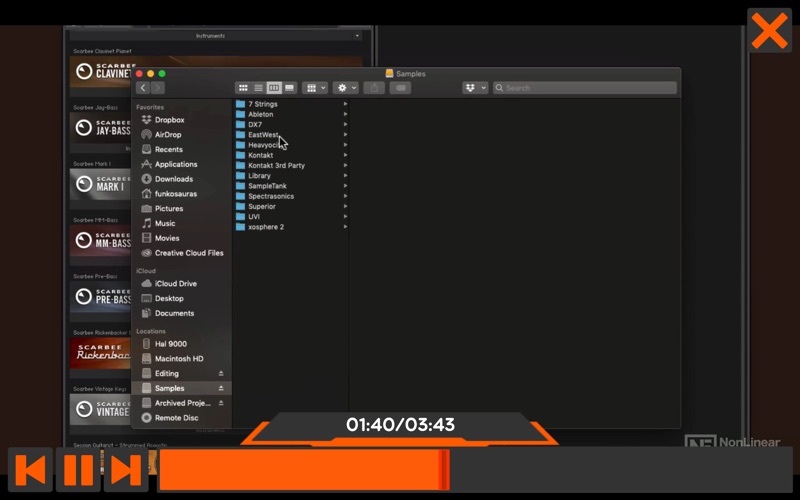Switch Finder to gallery view

[x=289, y=88]
